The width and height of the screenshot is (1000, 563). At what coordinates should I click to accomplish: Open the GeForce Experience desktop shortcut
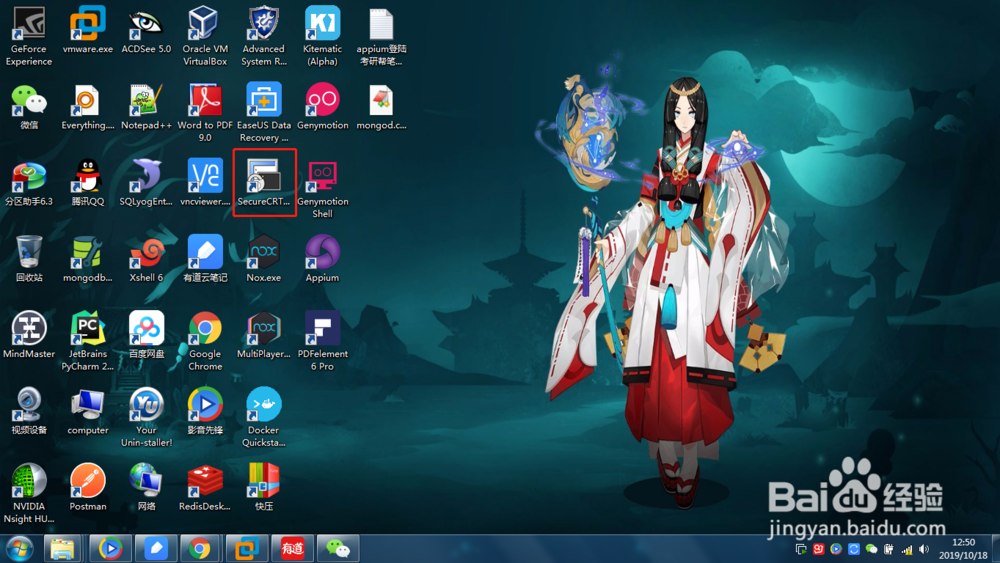29,36
